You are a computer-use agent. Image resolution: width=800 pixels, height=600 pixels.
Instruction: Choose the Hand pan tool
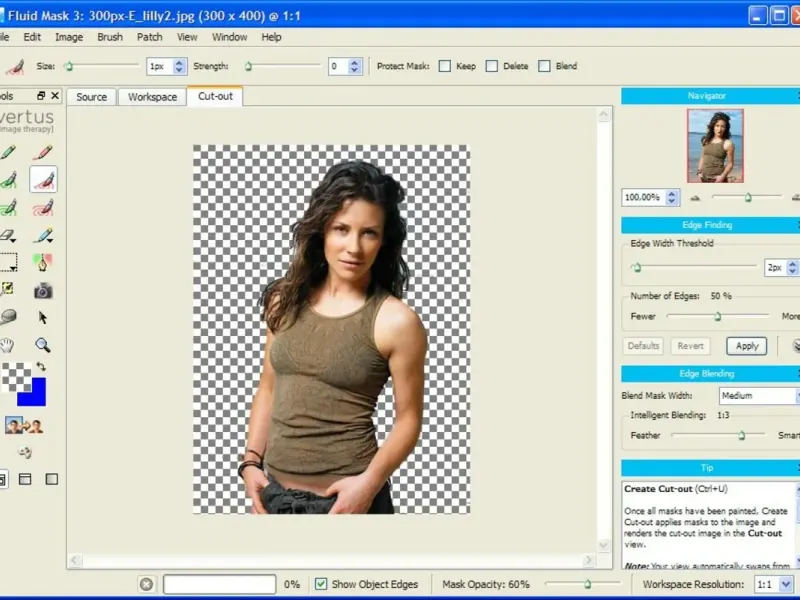[x=8, y=345]
